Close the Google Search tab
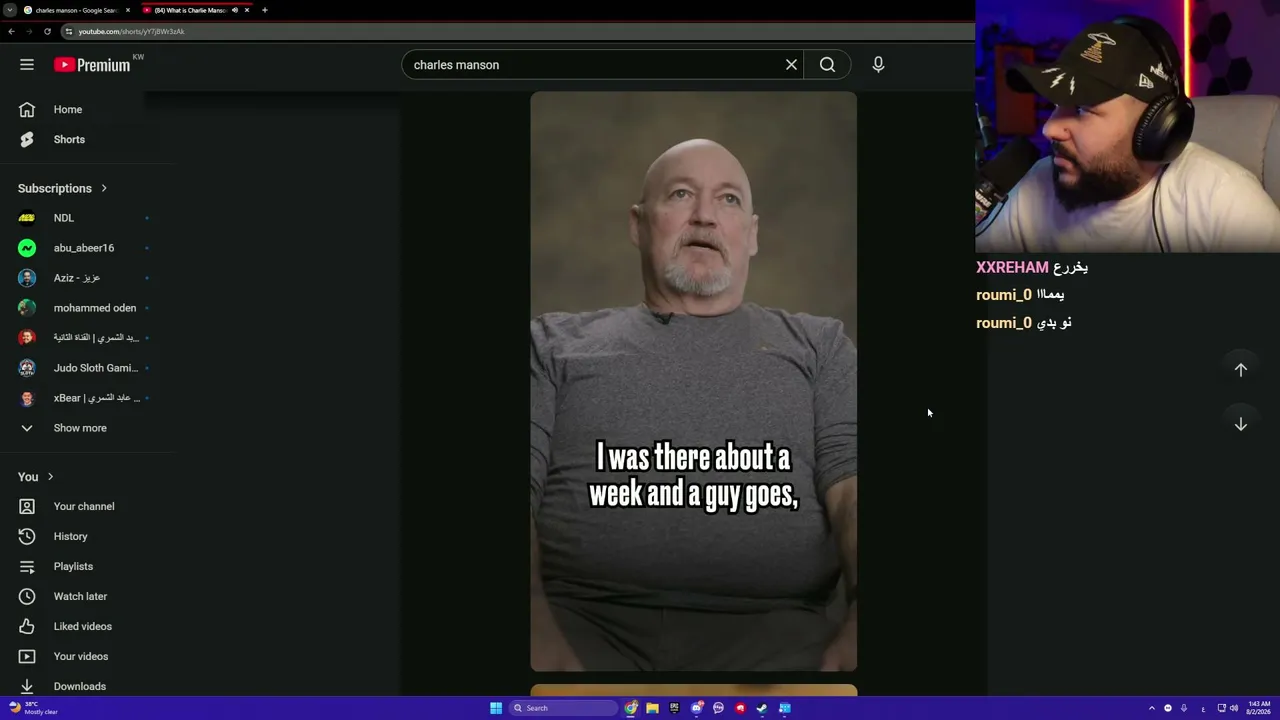The width and height of the screenshot is (1280, 720). pyautogui.click(x=128, y=10)
